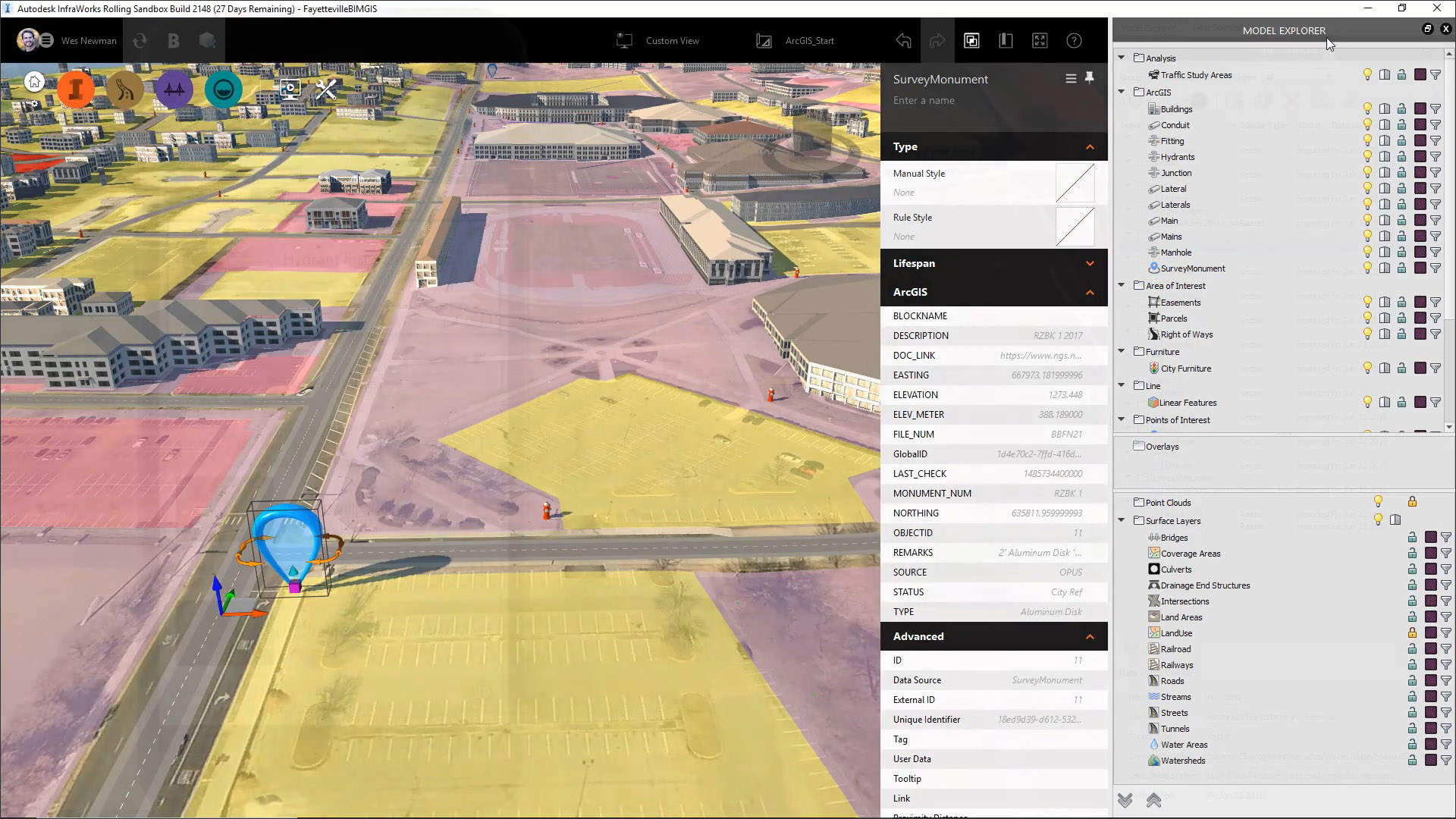Click collapse all double-chevron up icon
This screenshot has height=819, width=1456.
pos(1154,800)
